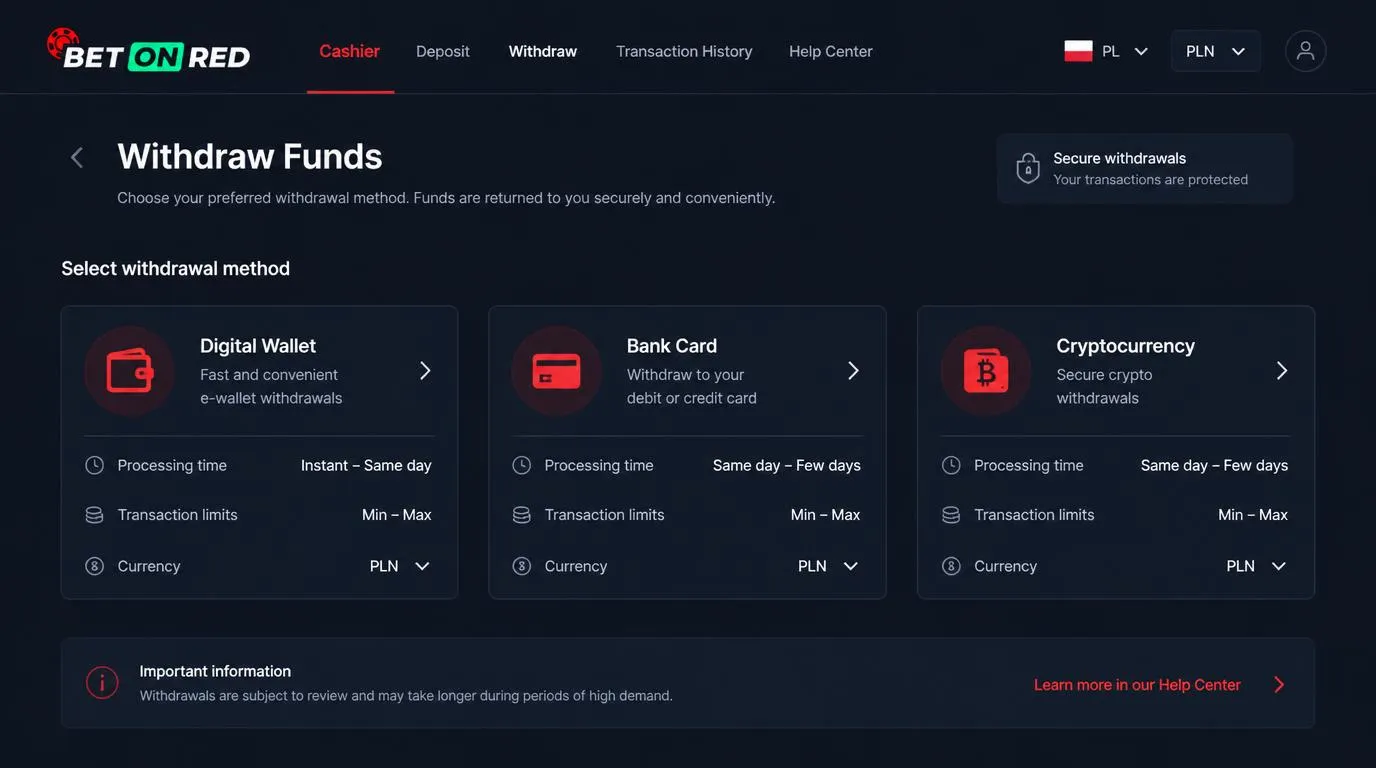Expand Bank Card currency PLN dropdown
This screenshot has width=1376, height=768.
[x=828, y=566]
